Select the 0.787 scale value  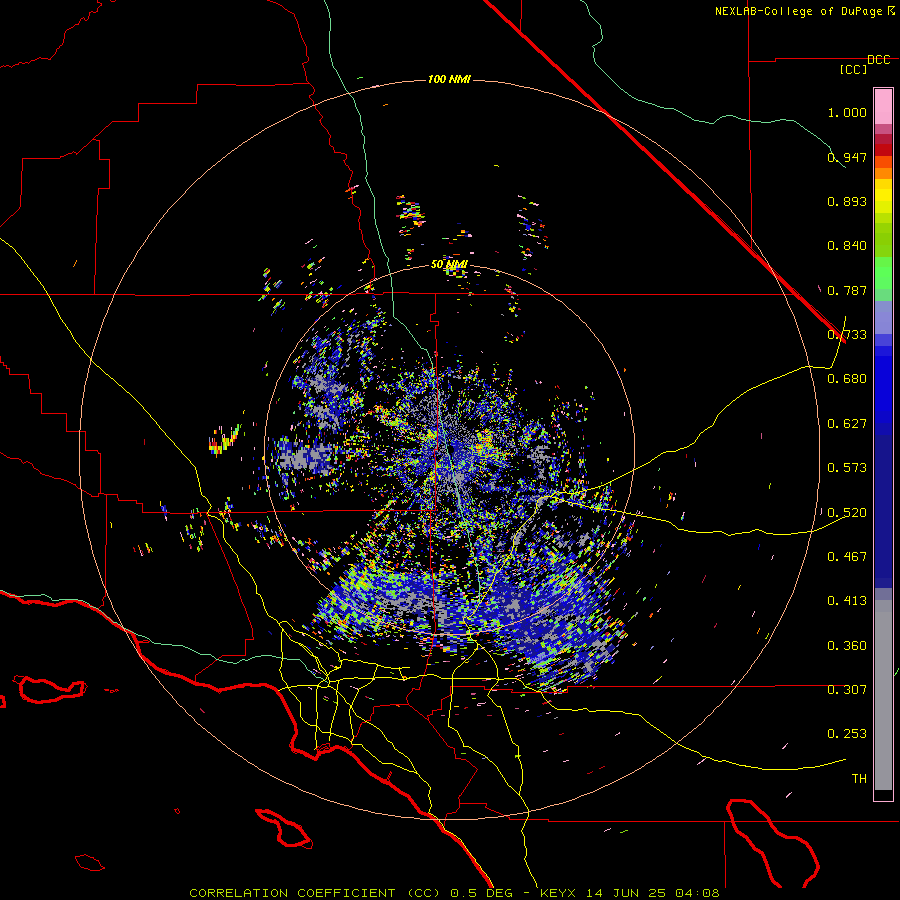click(x=847, y=290)
